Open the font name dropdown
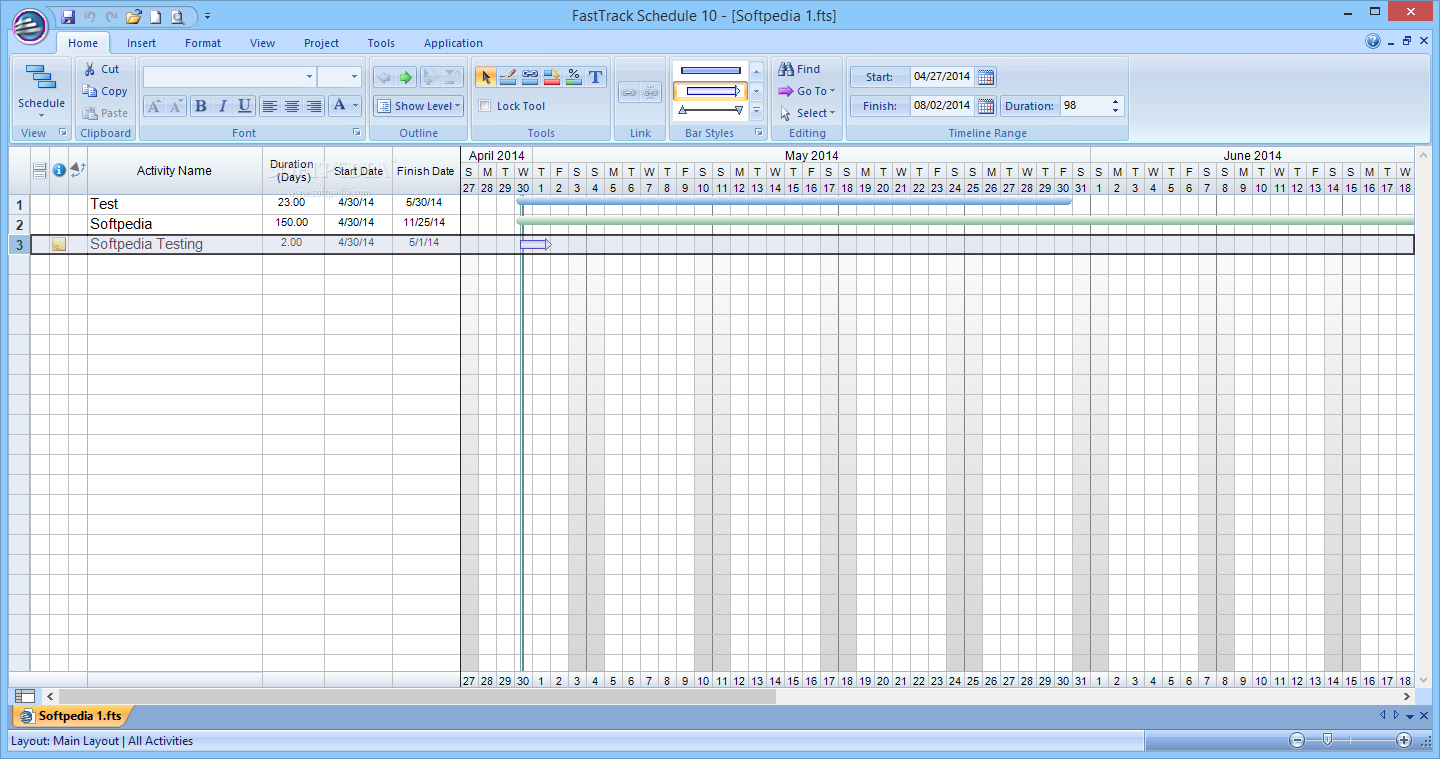This screenshot has width=1440, height=759. point(309,77)
